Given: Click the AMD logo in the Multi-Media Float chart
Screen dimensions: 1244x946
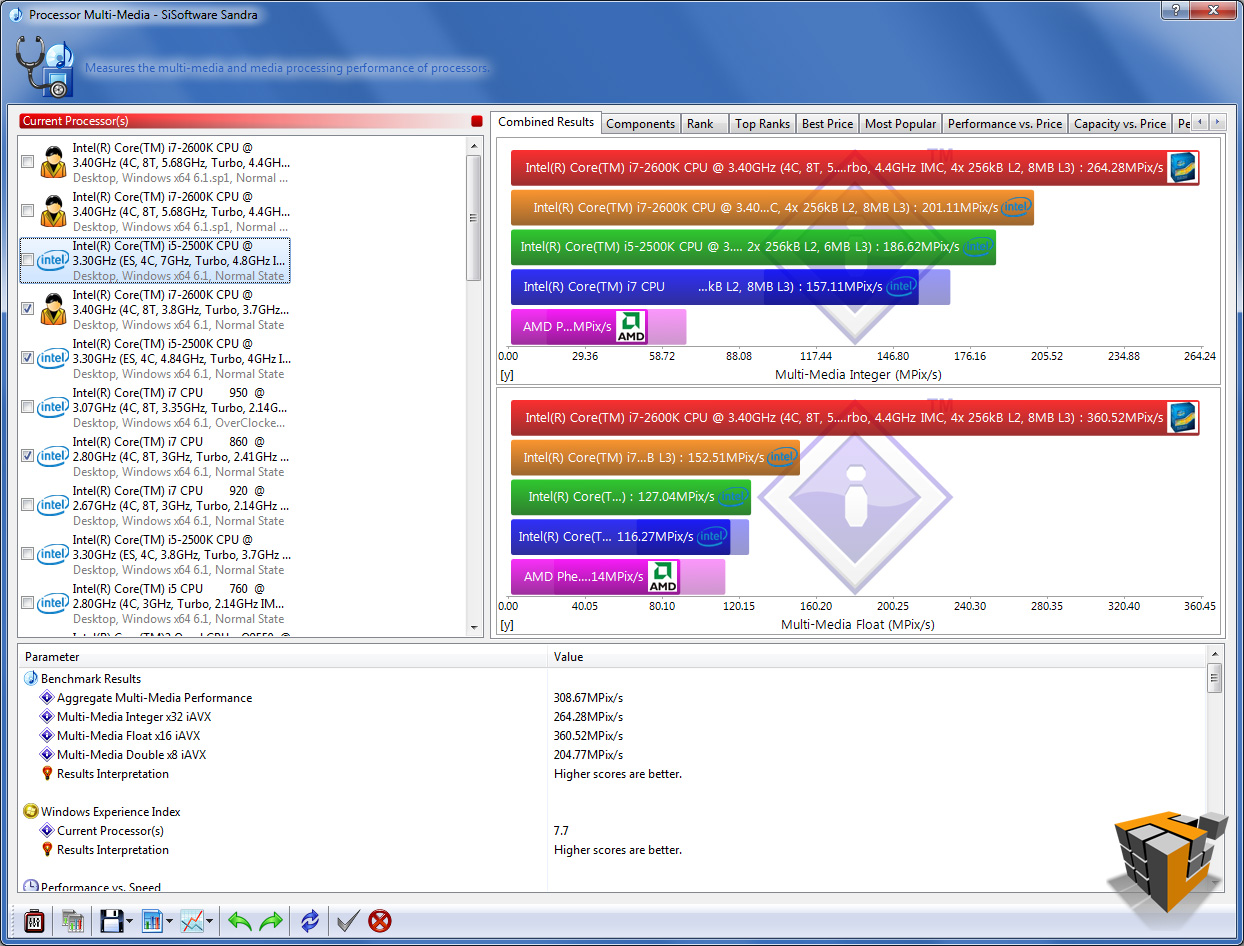Looking at the screenshot, I should (663, 576).
